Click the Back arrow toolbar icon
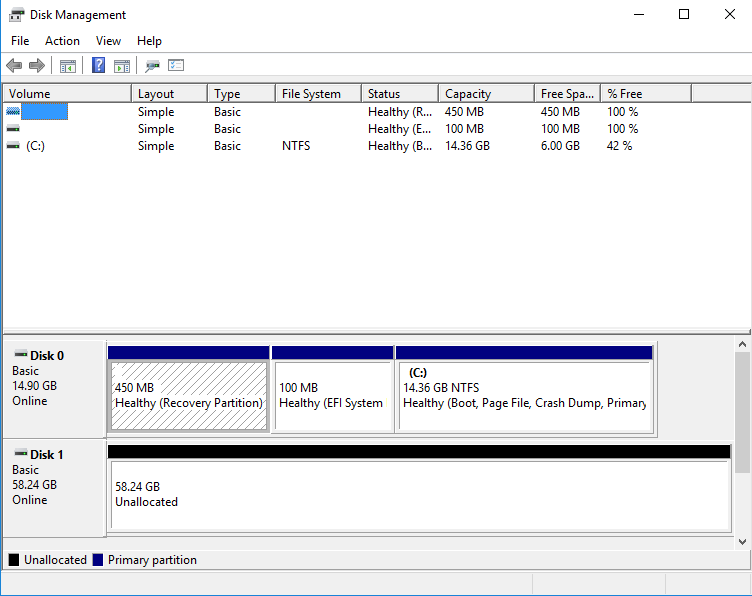The height and width of the screenshot is (596, 752). 14,65
